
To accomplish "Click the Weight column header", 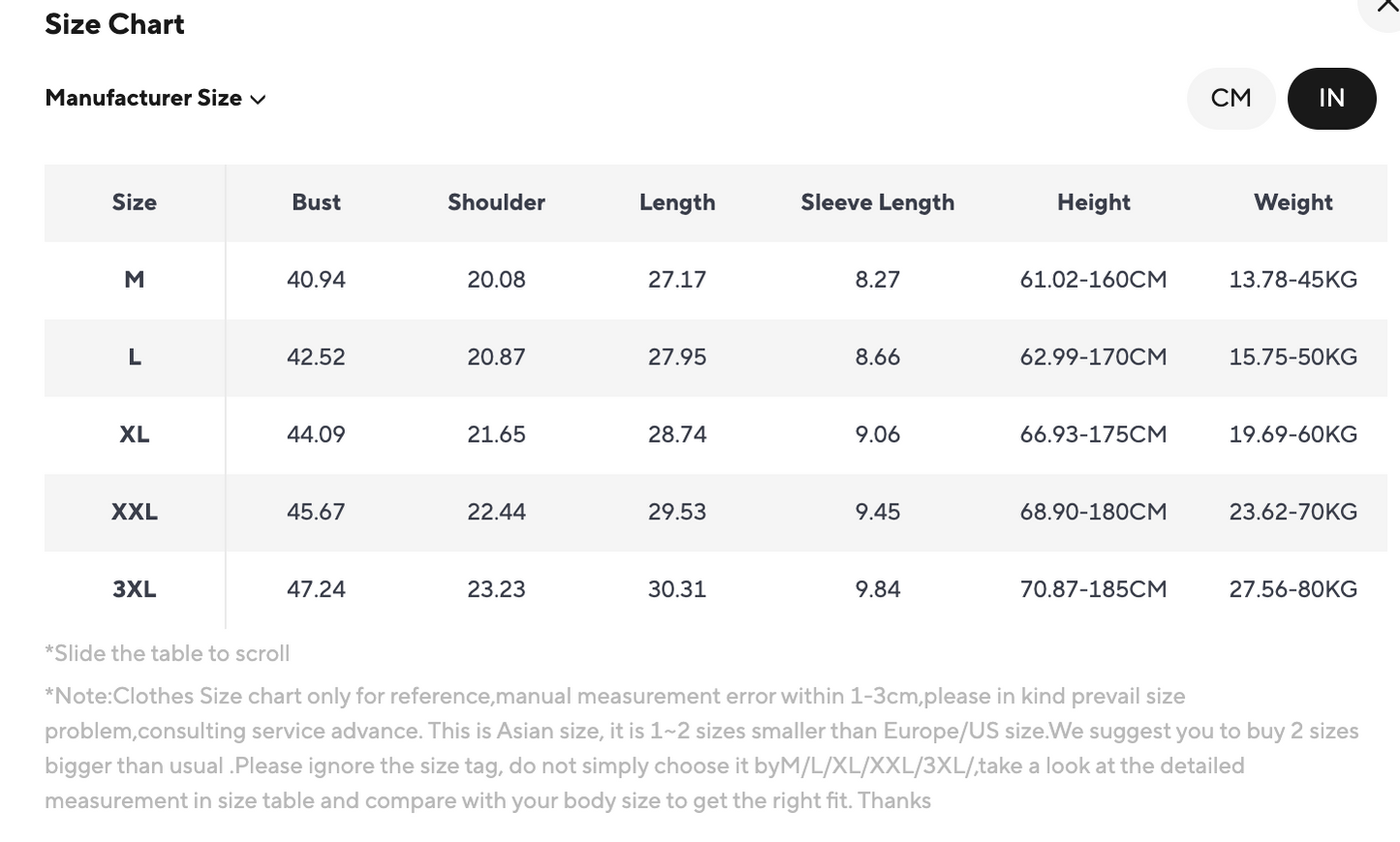I will click(1292, 203).
